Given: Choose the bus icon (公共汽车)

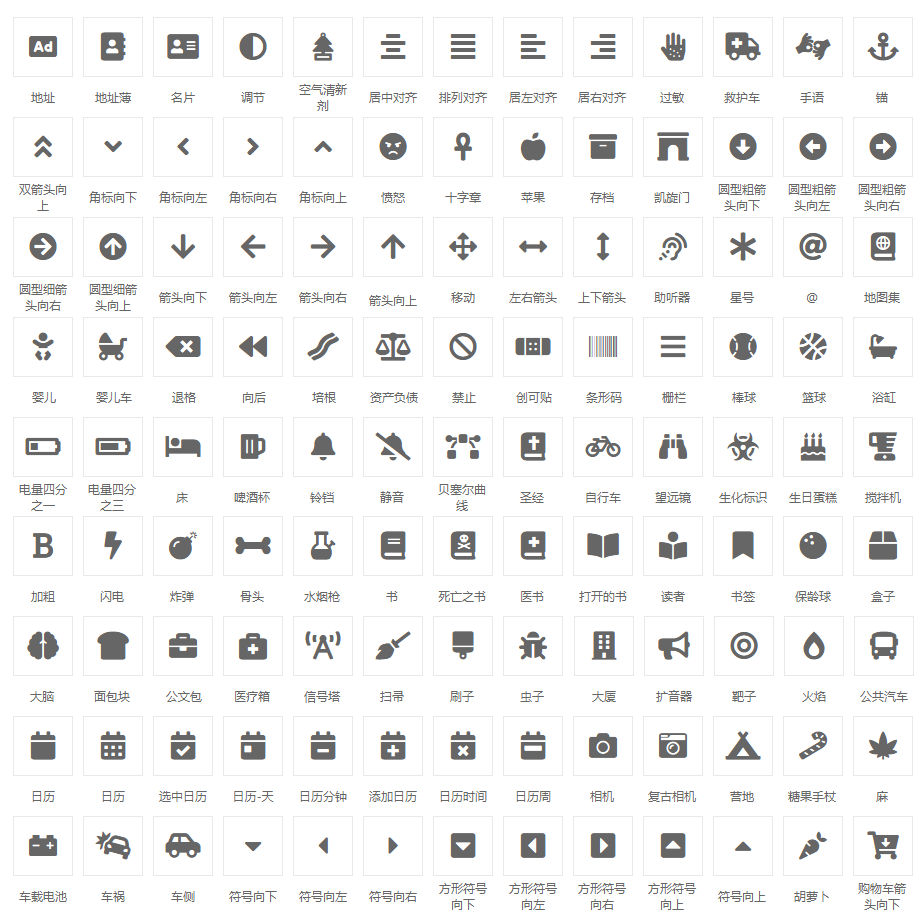Looking at the screenshot, I should coord(884,646).
